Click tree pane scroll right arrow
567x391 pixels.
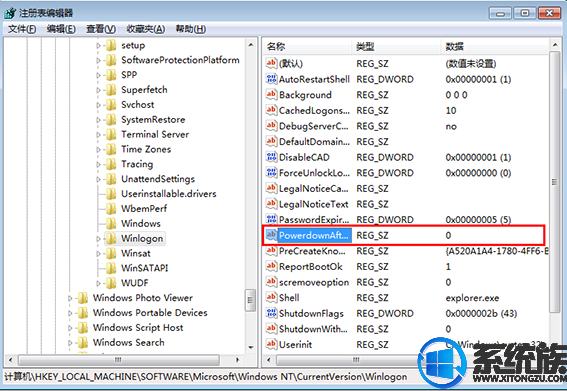point(237,360)
